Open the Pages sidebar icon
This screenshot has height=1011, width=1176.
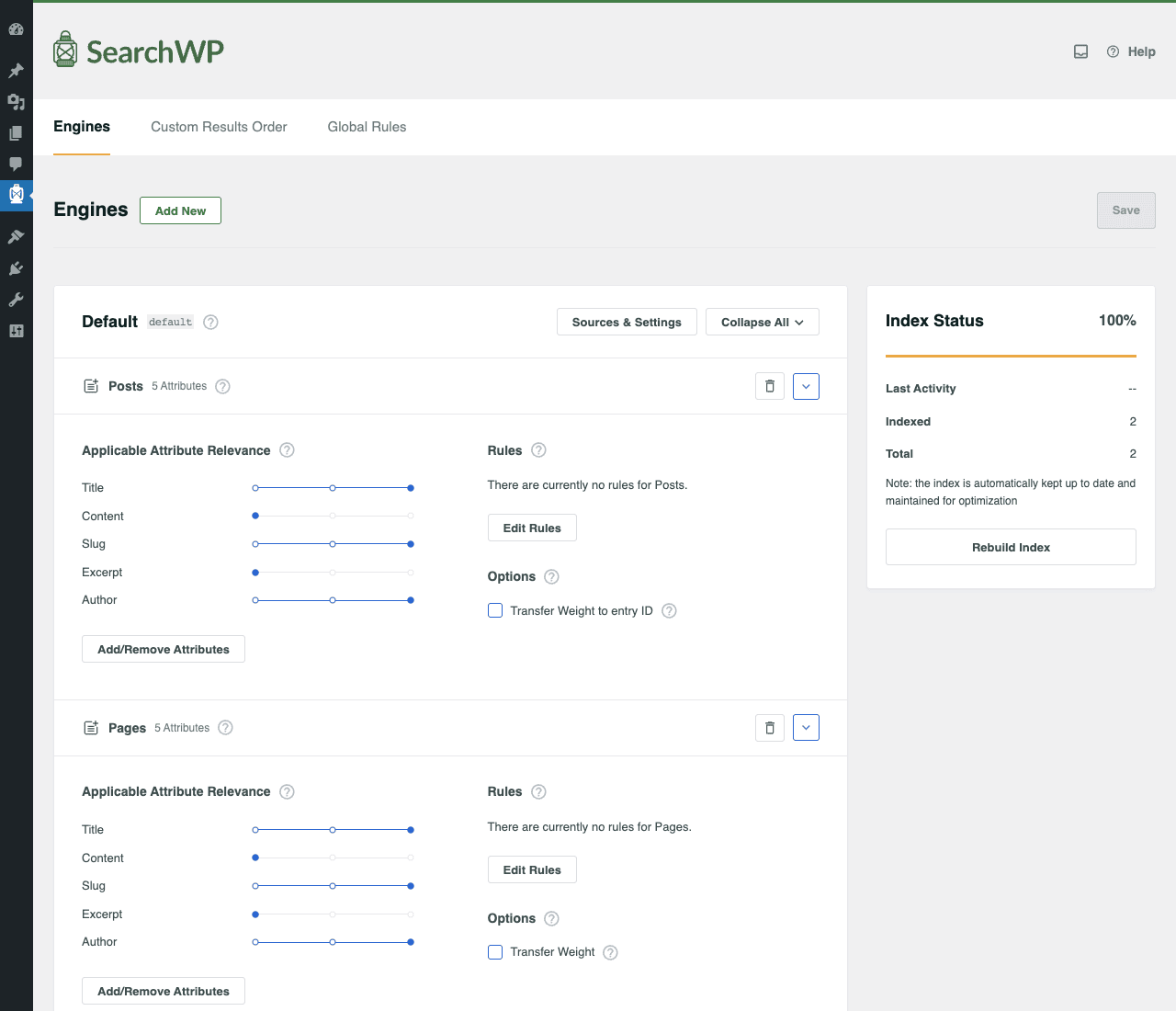coord(16,133)
